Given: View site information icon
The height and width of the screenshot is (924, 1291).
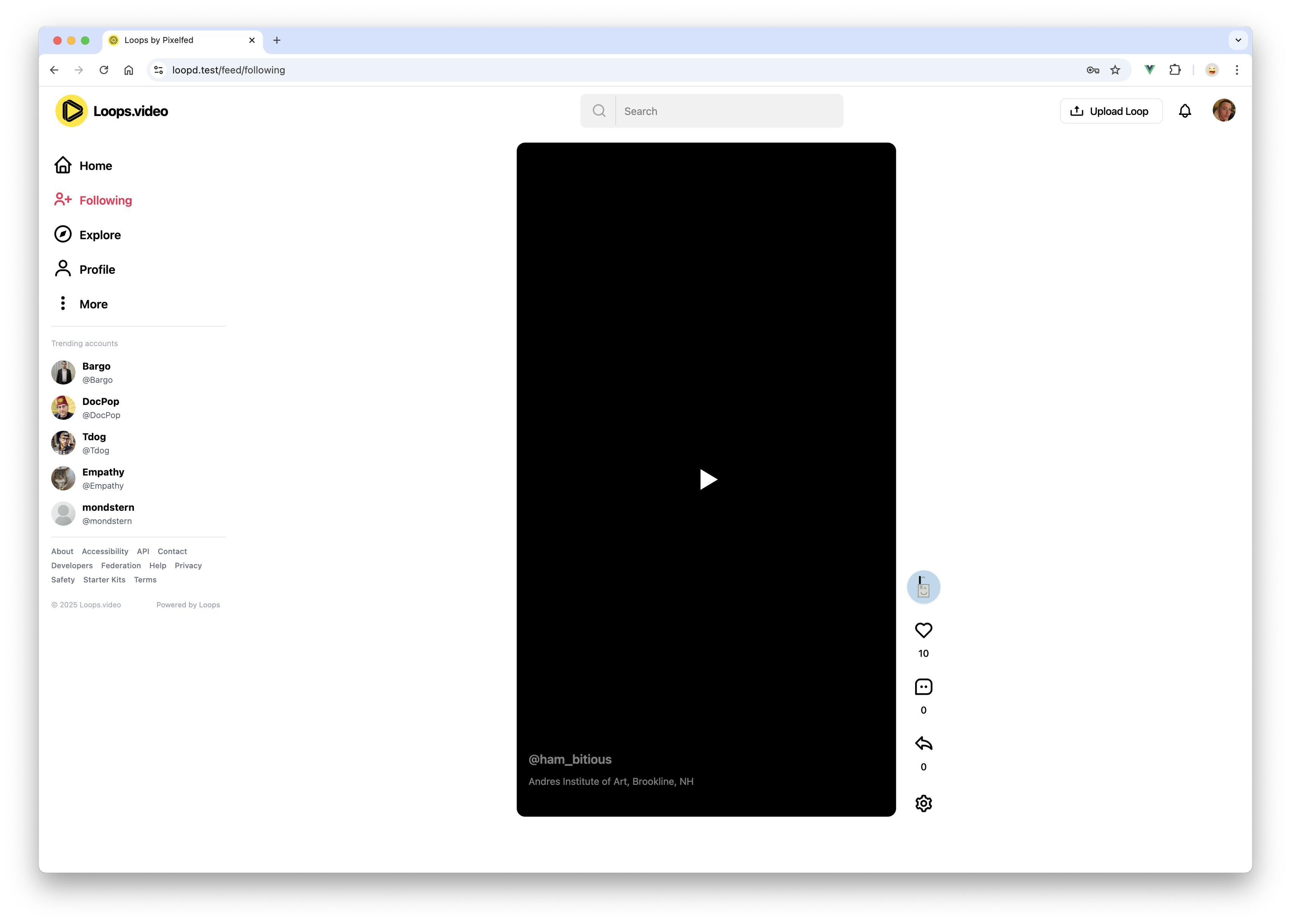Looking at the screenshot, I should point(159,70).
